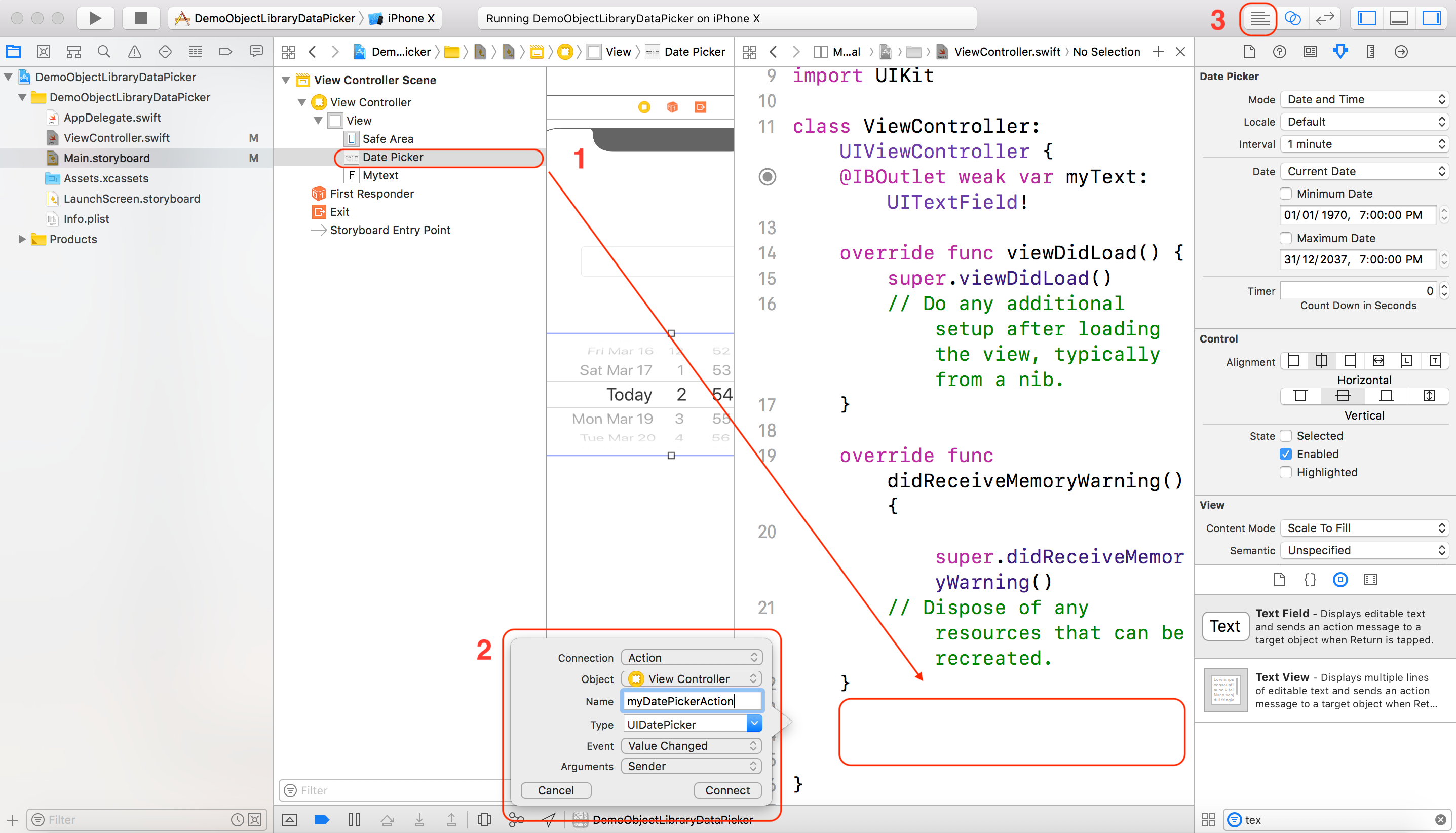Enable the Minimum Date checkbox
The height and width of the screenshot is (833, 1456).
coord(1286,194)
